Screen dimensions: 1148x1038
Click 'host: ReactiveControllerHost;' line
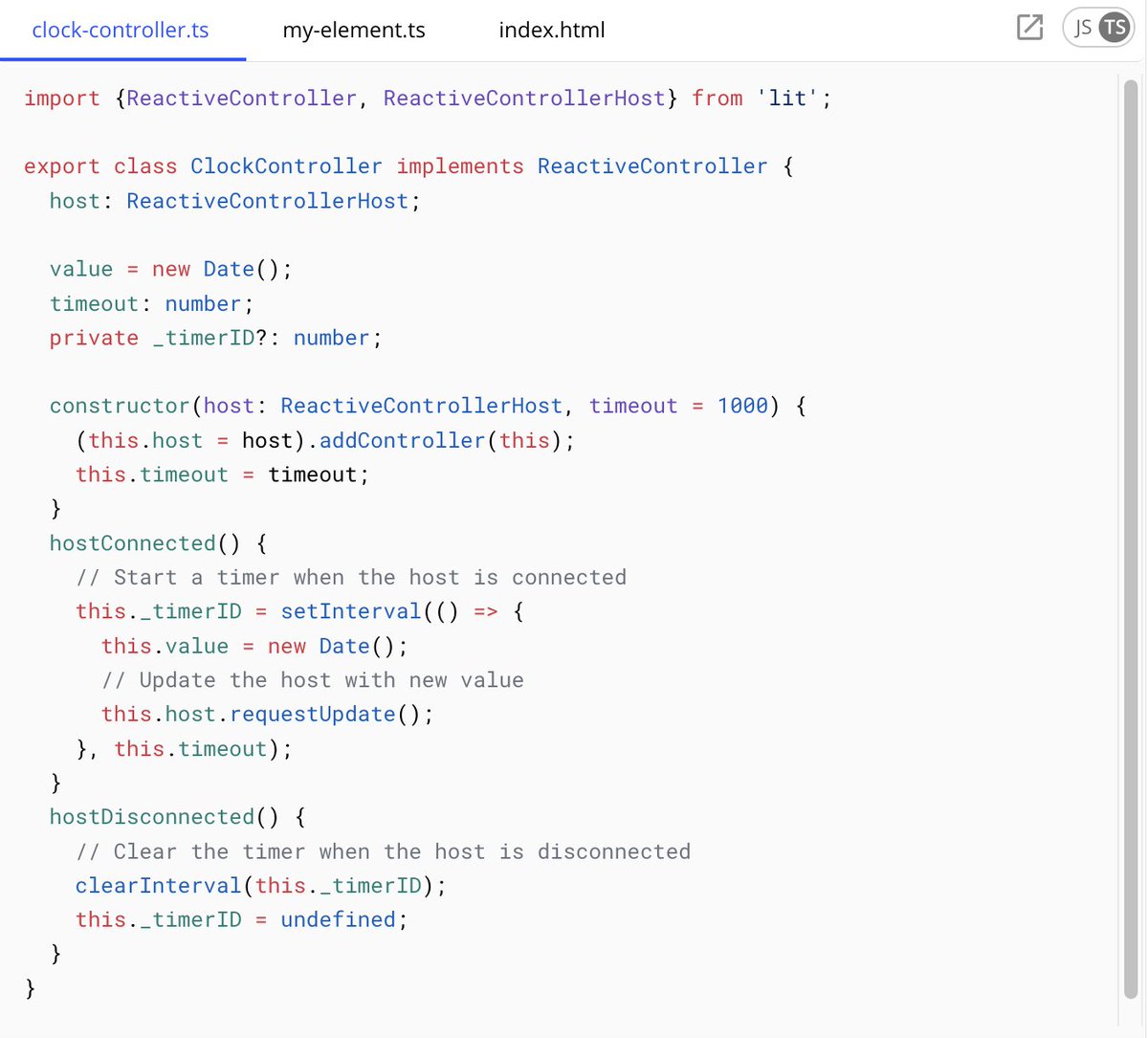[x=234, y=201]
